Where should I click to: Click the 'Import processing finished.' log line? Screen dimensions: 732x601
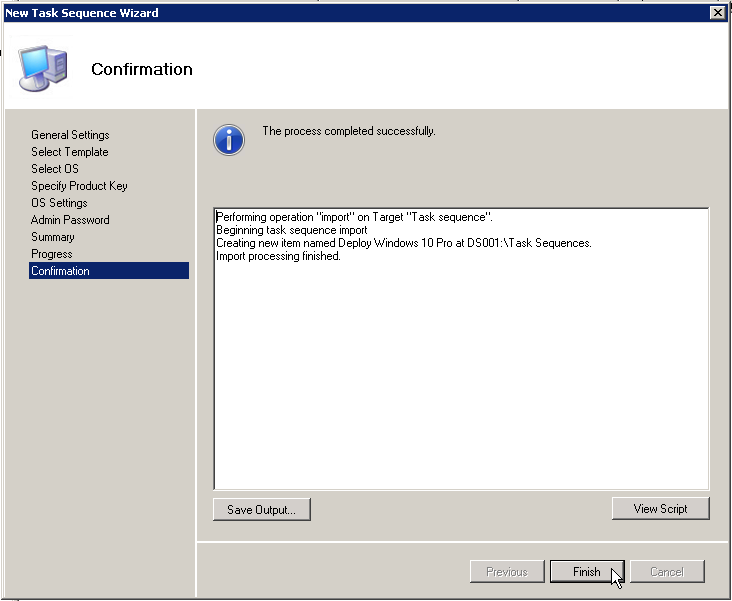tap(279, 256)
